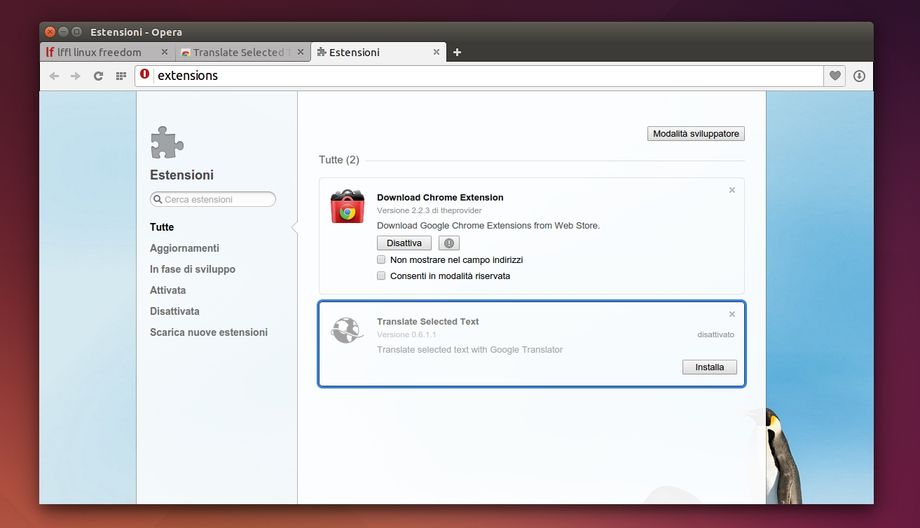The height and width of the screenshot is (528, 920).
Task: Reload the page with refresh icon
Action: point(98,76)
